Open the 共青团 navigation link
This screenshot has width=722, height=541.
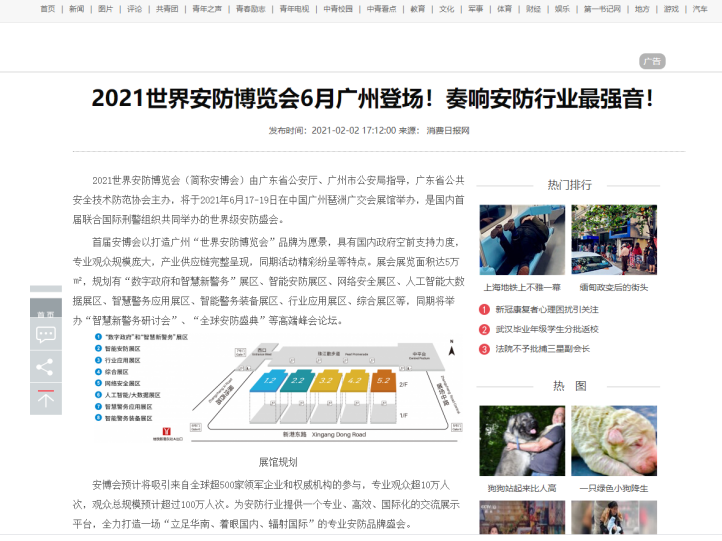point(167,9)
